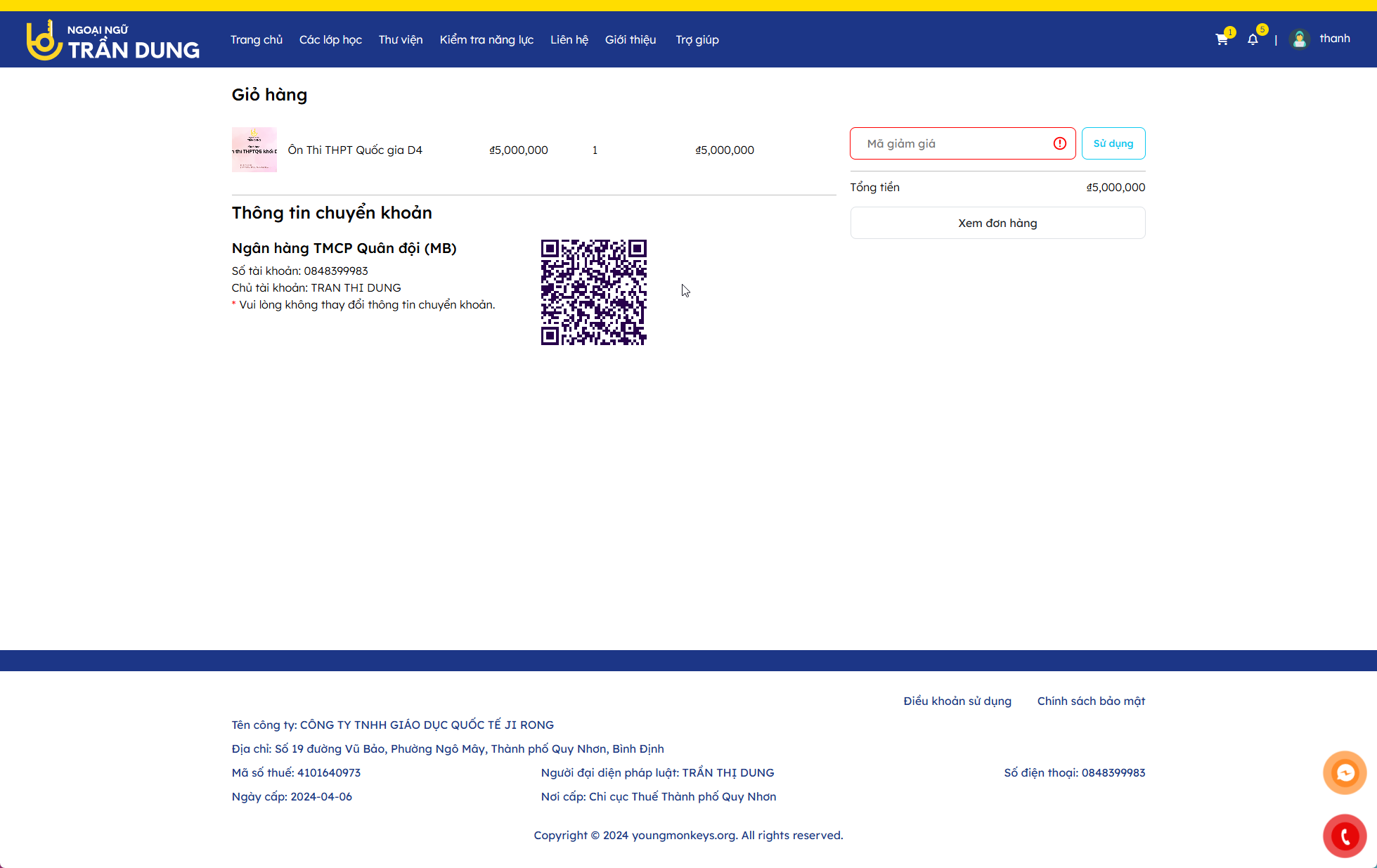Click the thanh username
This screenshot has height=868, width=1377.
coord(1335,39)
